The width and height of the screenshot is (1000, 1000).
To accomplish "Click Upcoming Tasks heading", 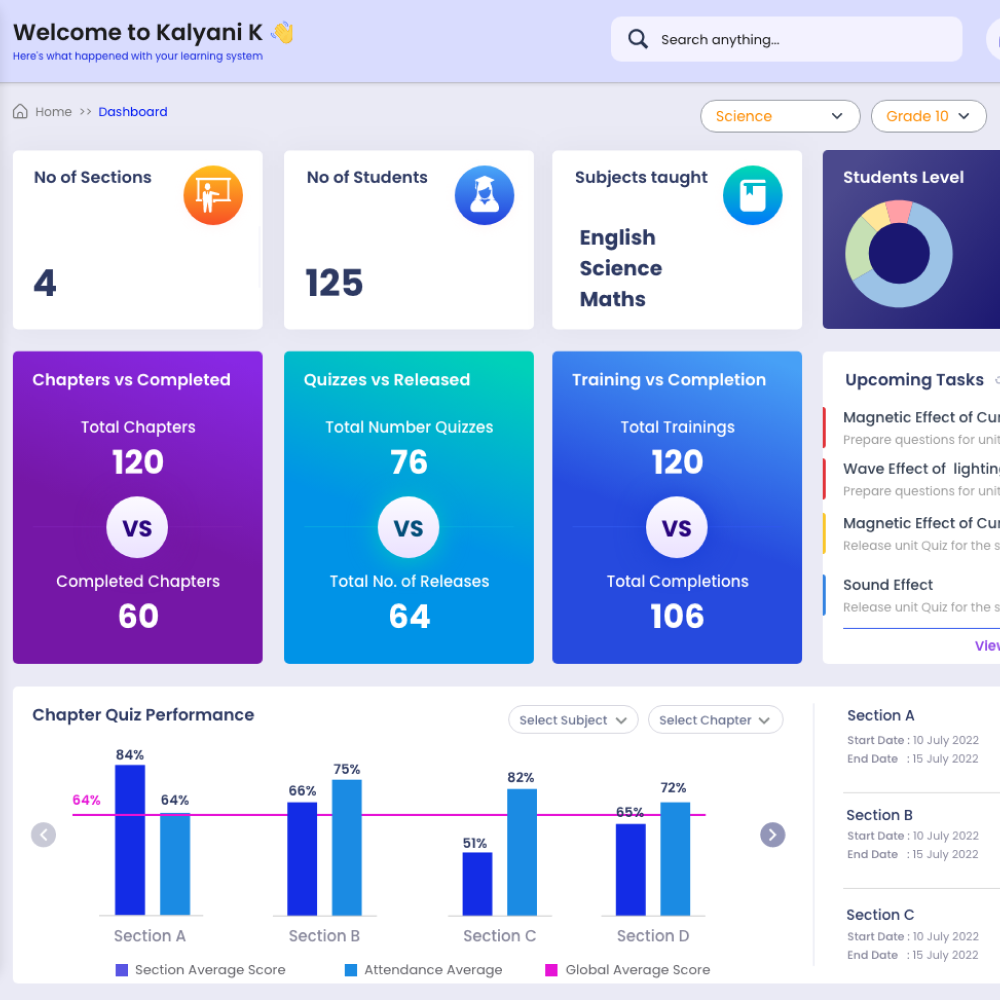I will pyautogui.click(x=915, y=380).
